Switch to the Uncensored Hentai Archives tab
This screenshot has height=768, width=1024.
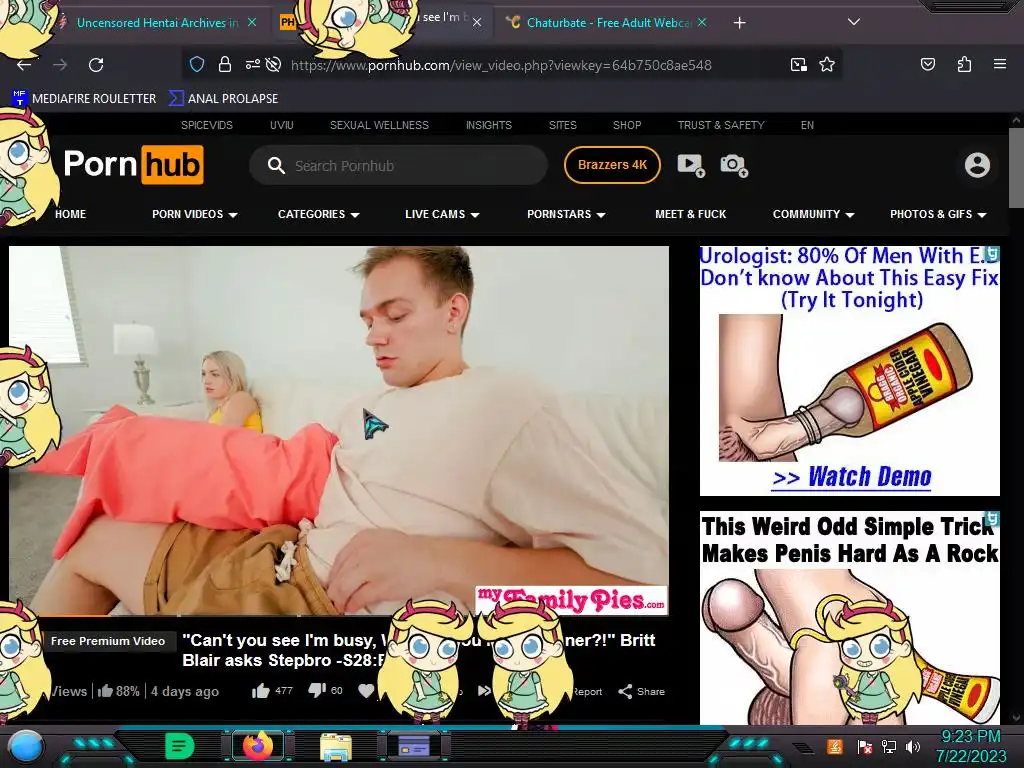(x=157, y=23)
